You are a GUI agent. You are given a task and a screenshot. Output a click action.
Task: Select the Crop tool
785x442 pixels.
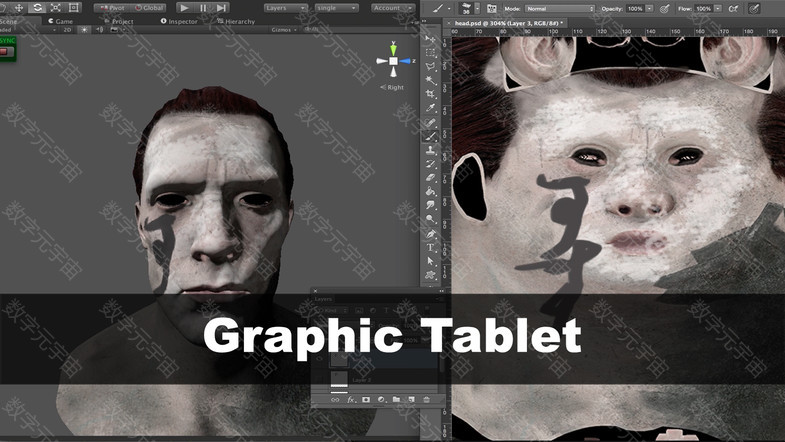tap(430, 94)
